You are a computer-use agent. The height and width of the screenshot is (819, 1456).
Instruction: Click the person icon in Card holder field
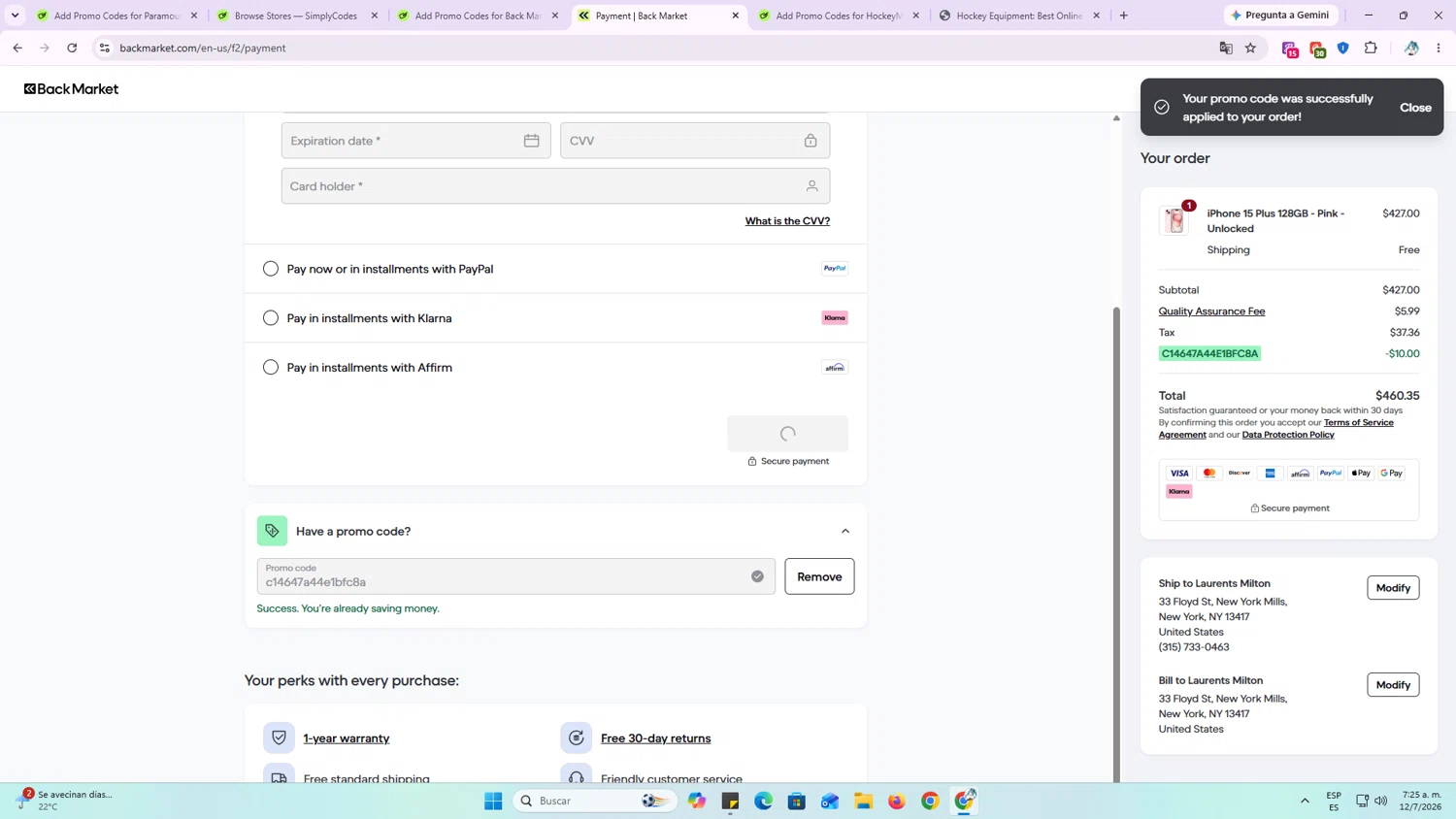tap(811, 186)
